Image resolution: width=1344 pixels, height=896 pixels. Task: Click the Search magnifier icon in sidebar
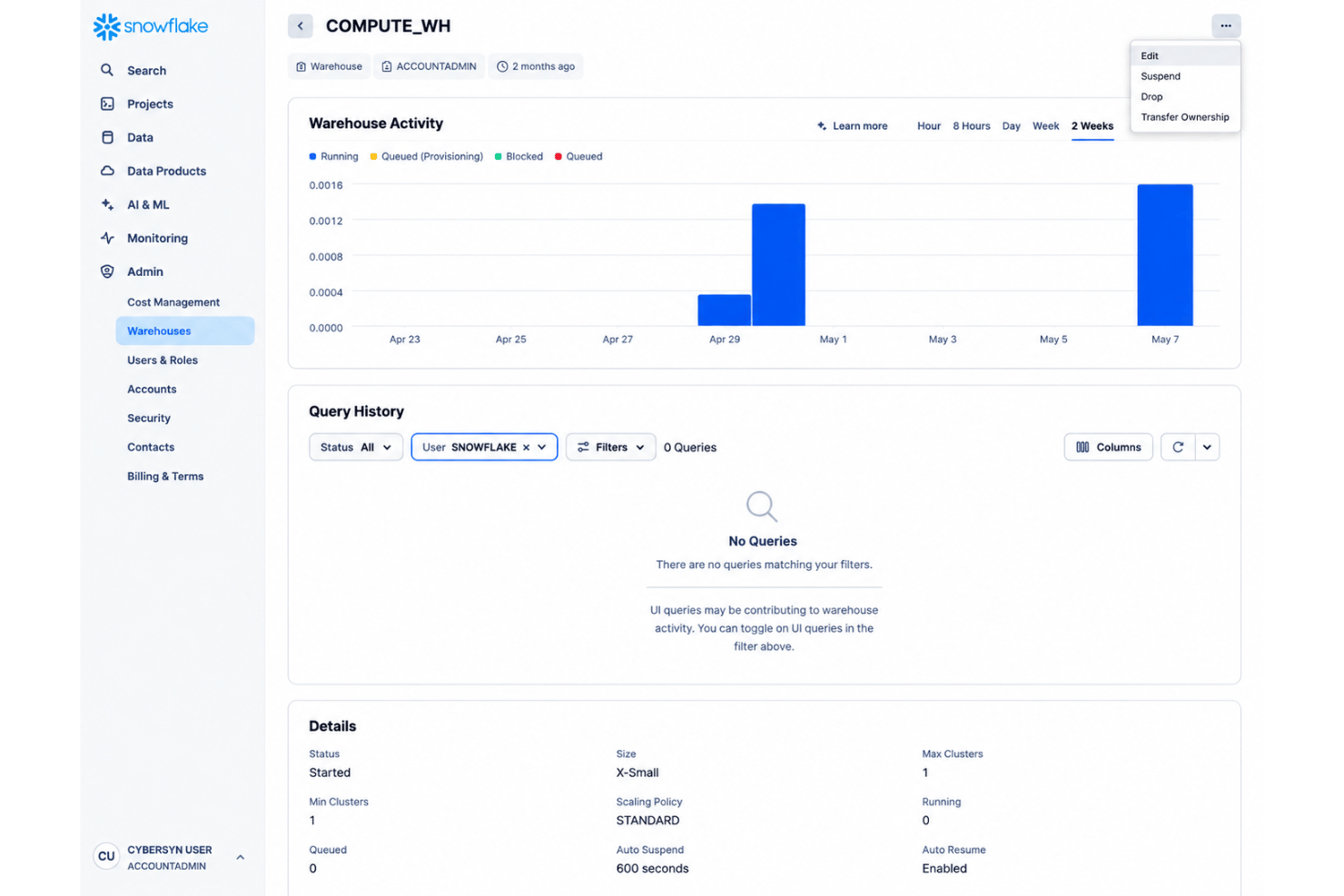click(x=107, y=70)
